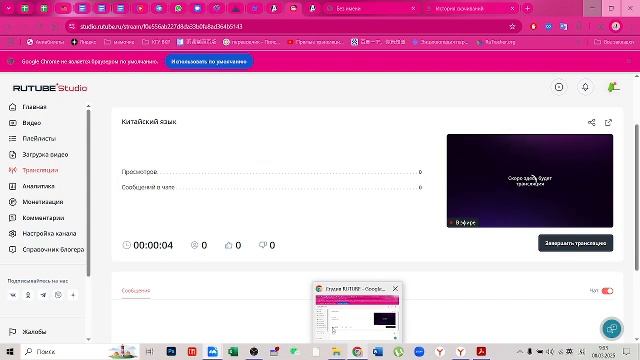This screenshot has height=360, width=640.
Task: Click the Справочник блогера sidebar icon
Action: coord(13,249)
